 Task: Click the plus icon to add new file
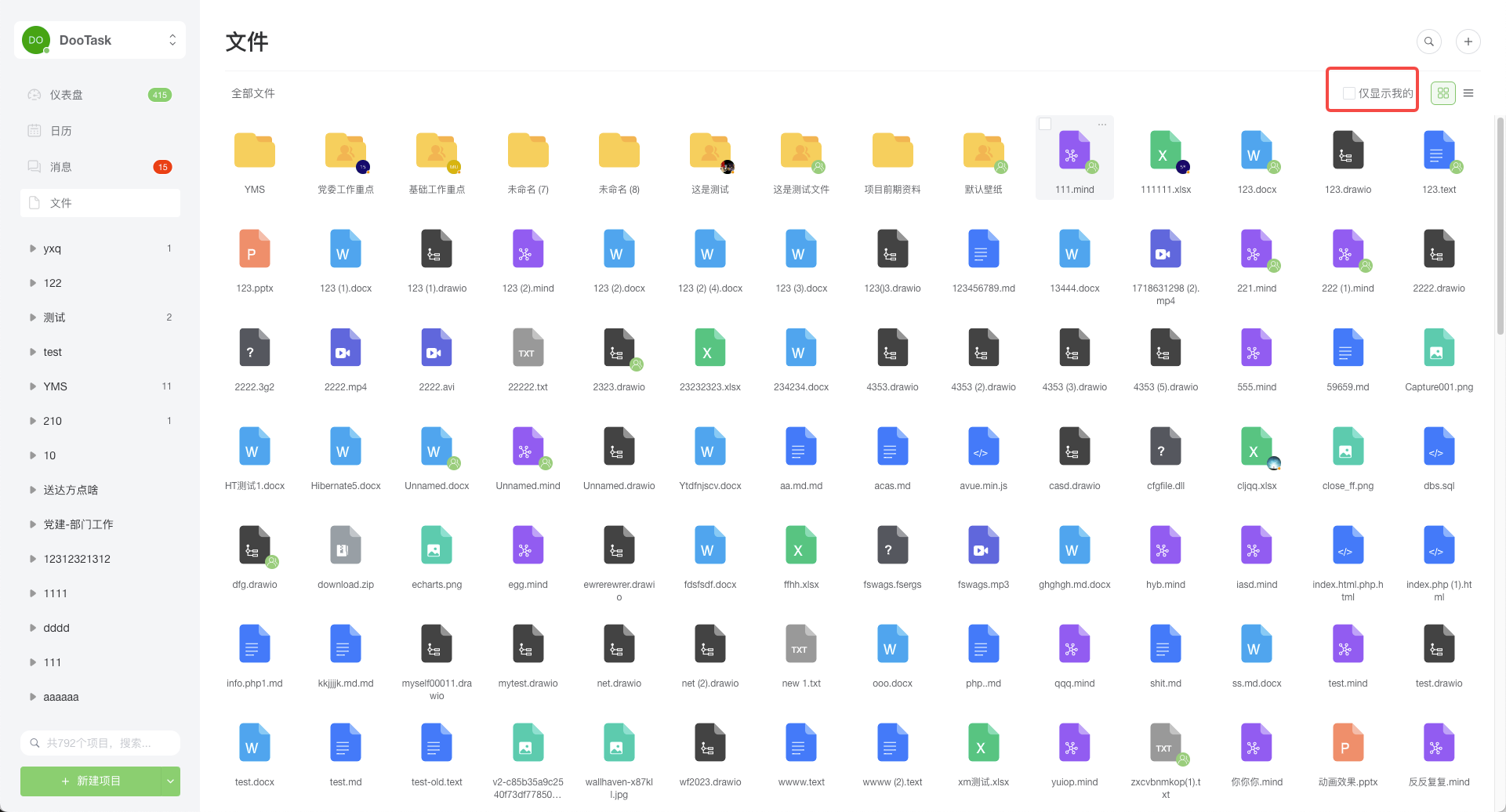coord(1468,41)
